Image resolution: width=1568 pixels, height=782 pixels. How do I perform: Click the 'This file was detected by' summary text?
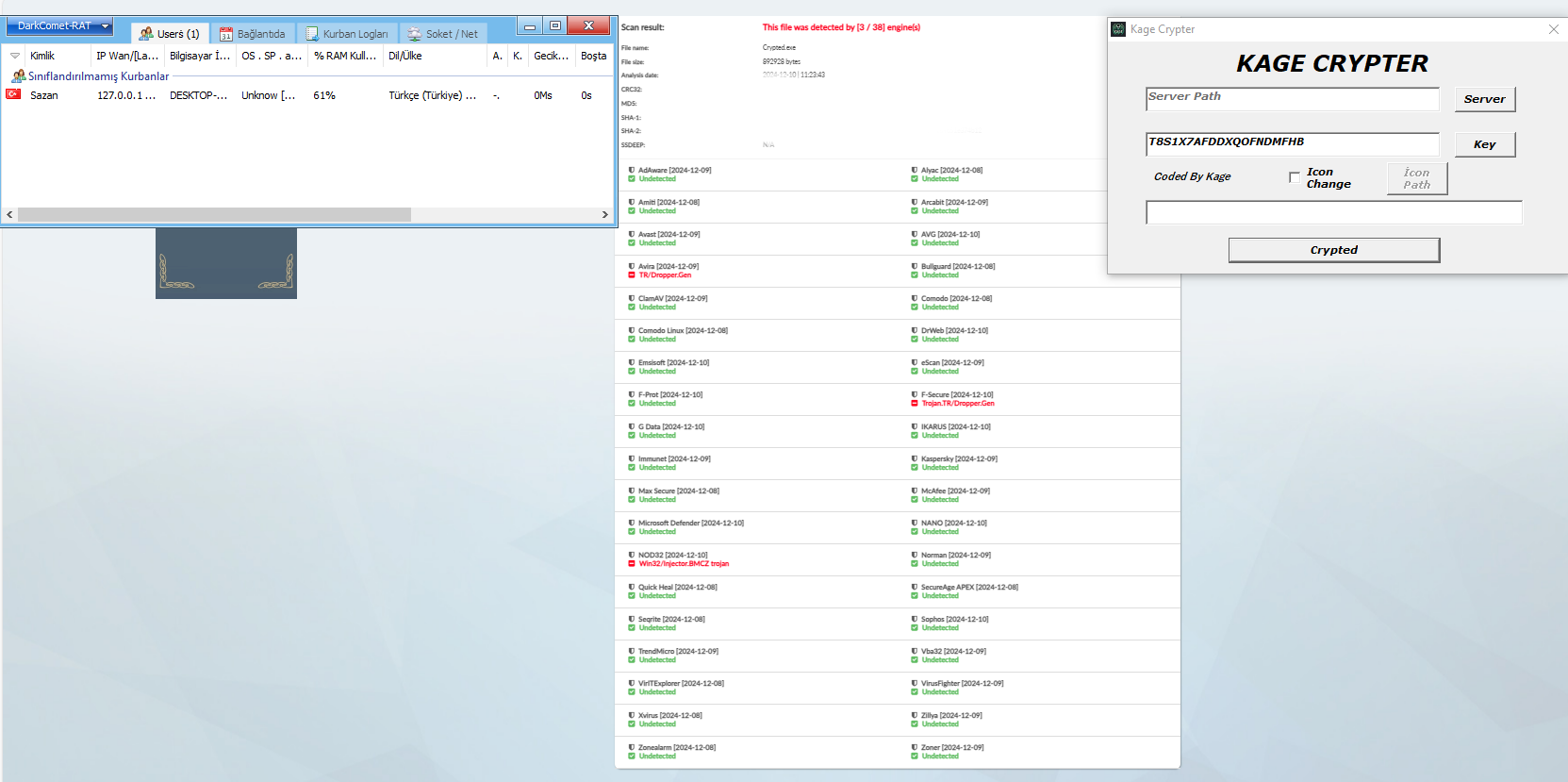click(x=841, y=27)
